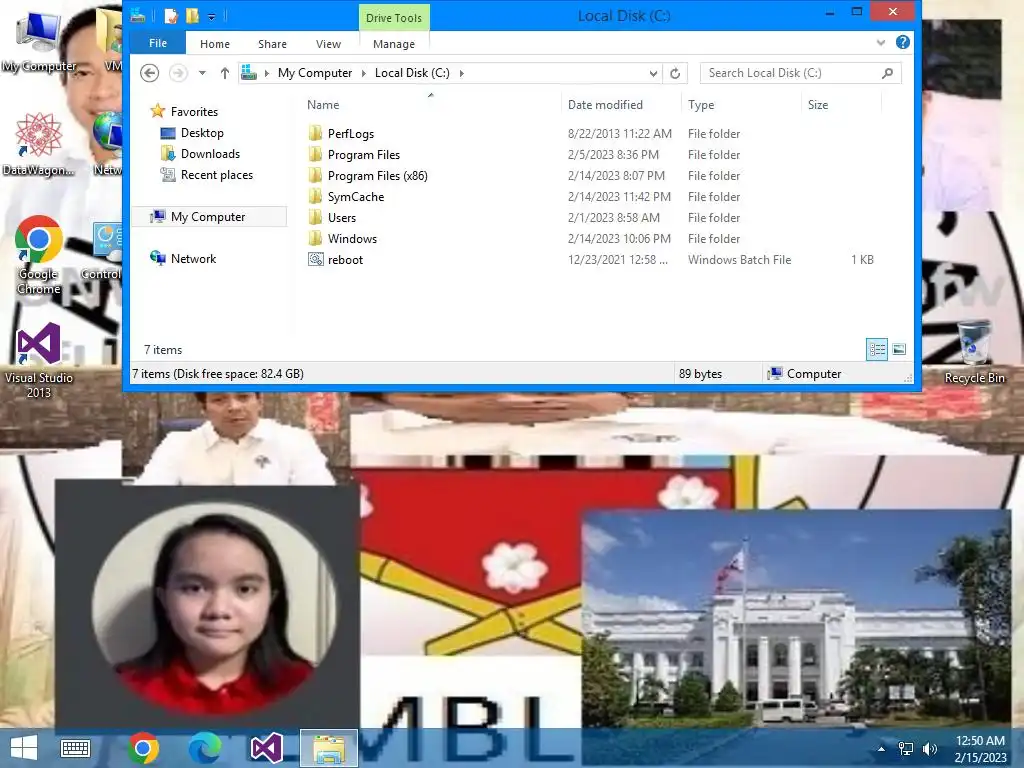Viewport: 1024px width, 768px height.
Task: Open the Manage ribbon tab
Action: tap(394, 44)
